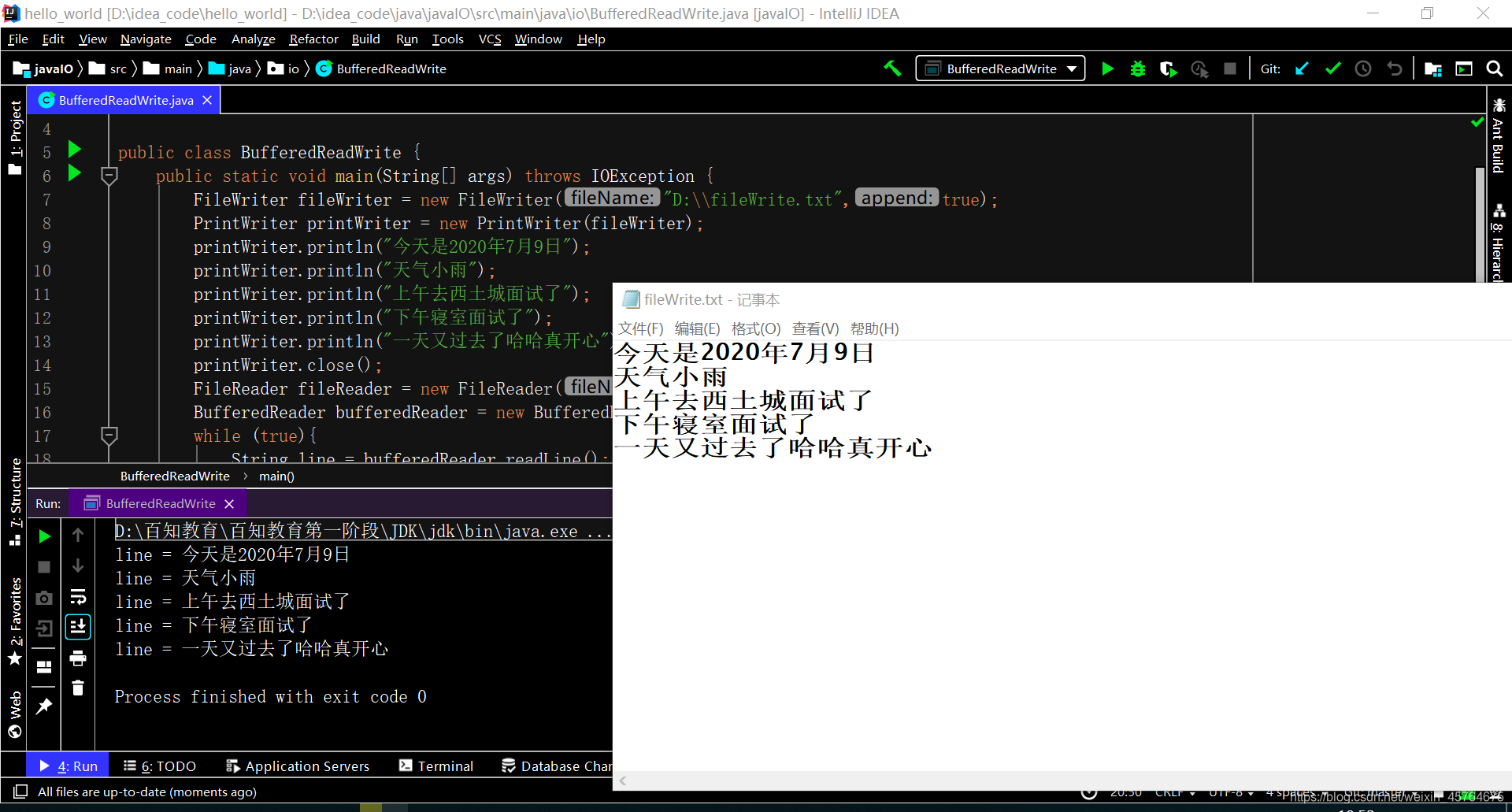This screenshot has height=812, width=1512.
Task: Click the Build Project hammer icon
Action: point(892,69)
